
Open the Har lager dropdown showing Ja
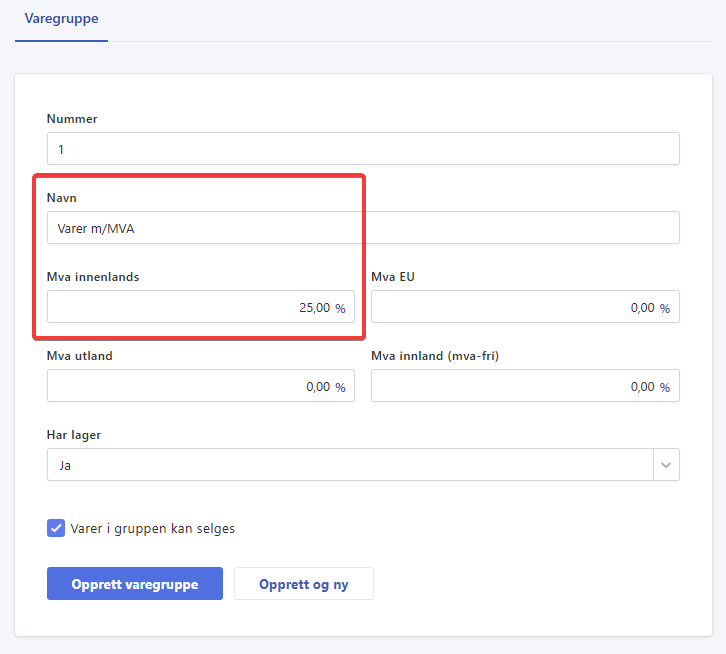pyautogui.click(x=350, y=465)
